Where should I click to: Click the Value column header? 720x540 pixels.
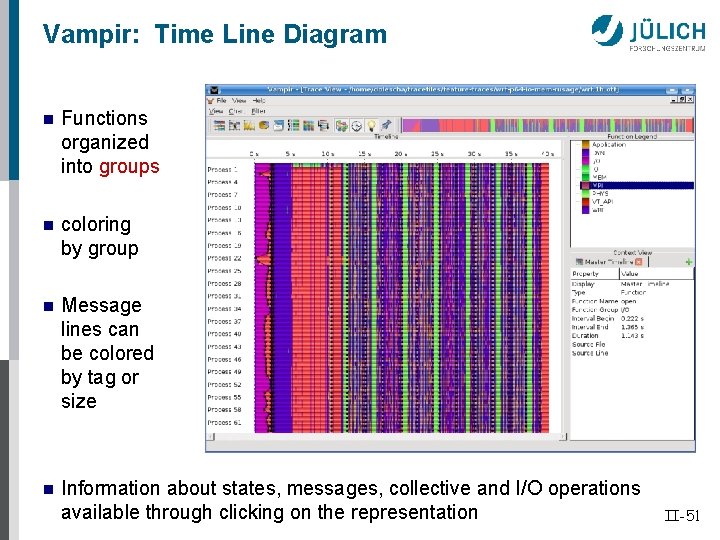point(656,274)
